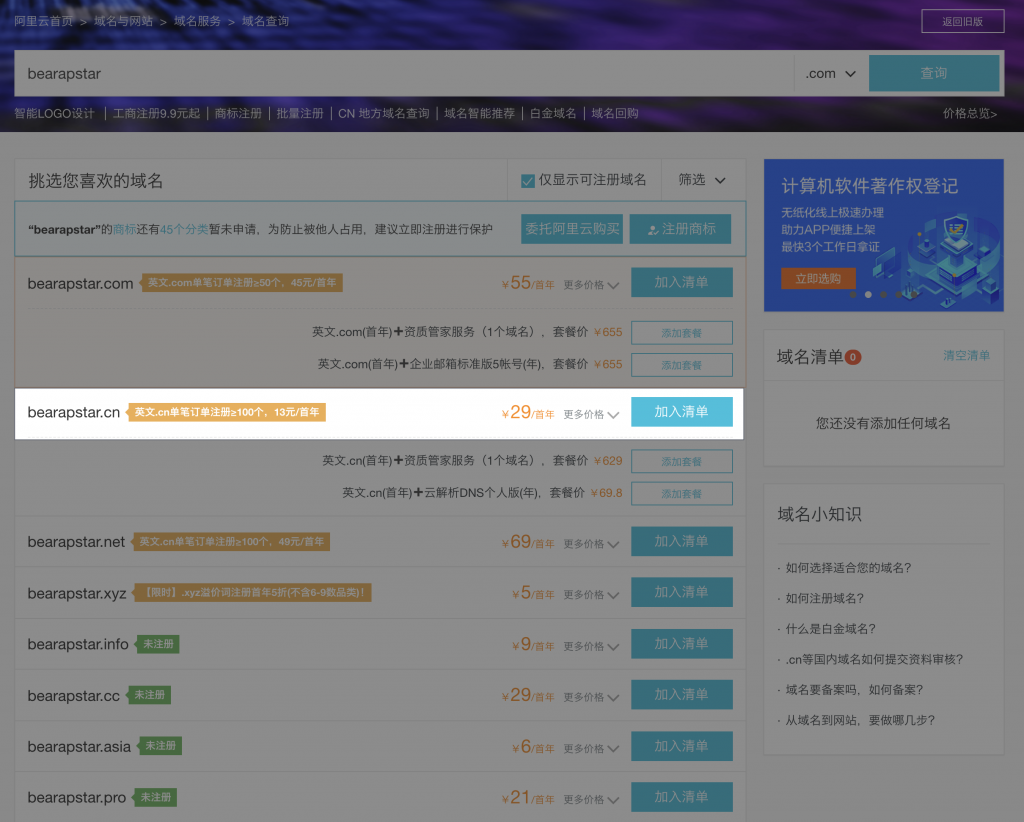Add bearapstar.net to the list
This screenshot has width=1024, height=822.
[681, 541]
